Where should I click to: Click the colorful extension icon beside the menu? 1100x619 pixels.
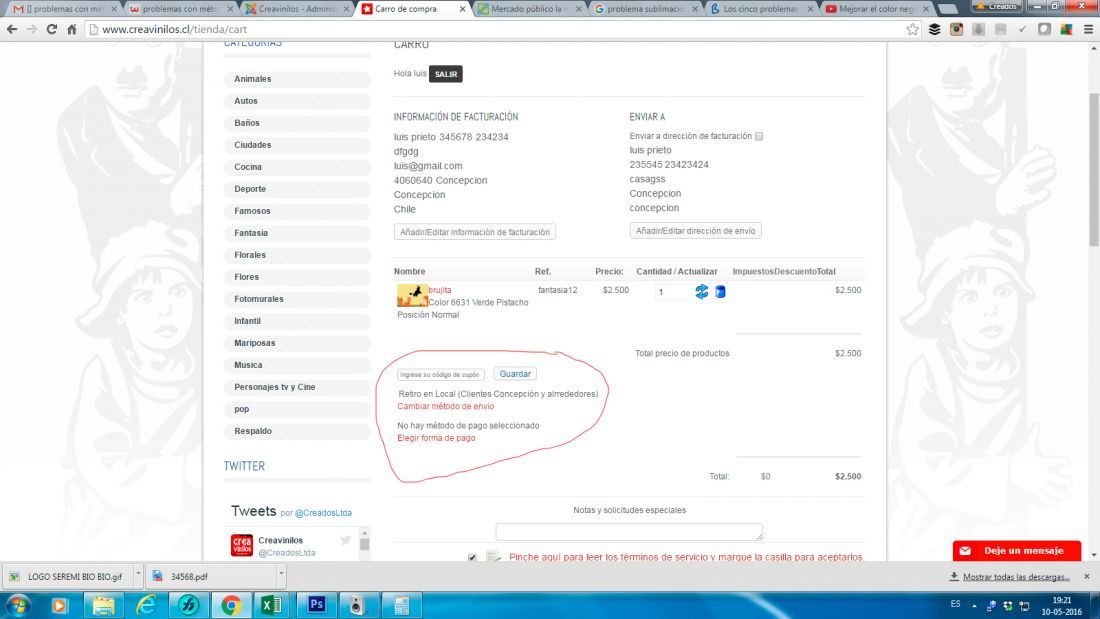tap(1066, 29)
